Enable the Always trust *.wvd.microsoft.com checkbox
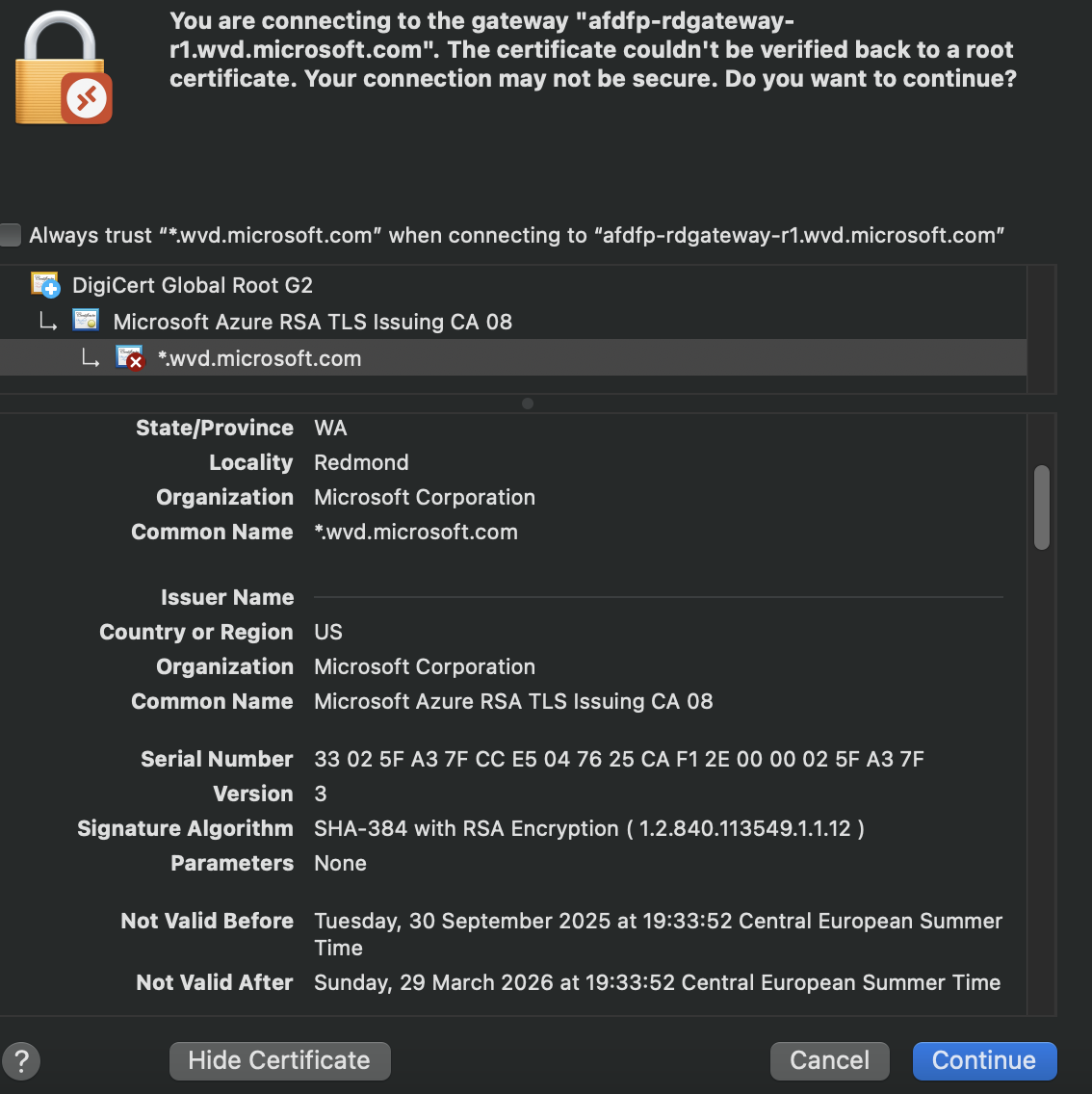The width and height of the screenshot is (1092, 1094). 11,235
